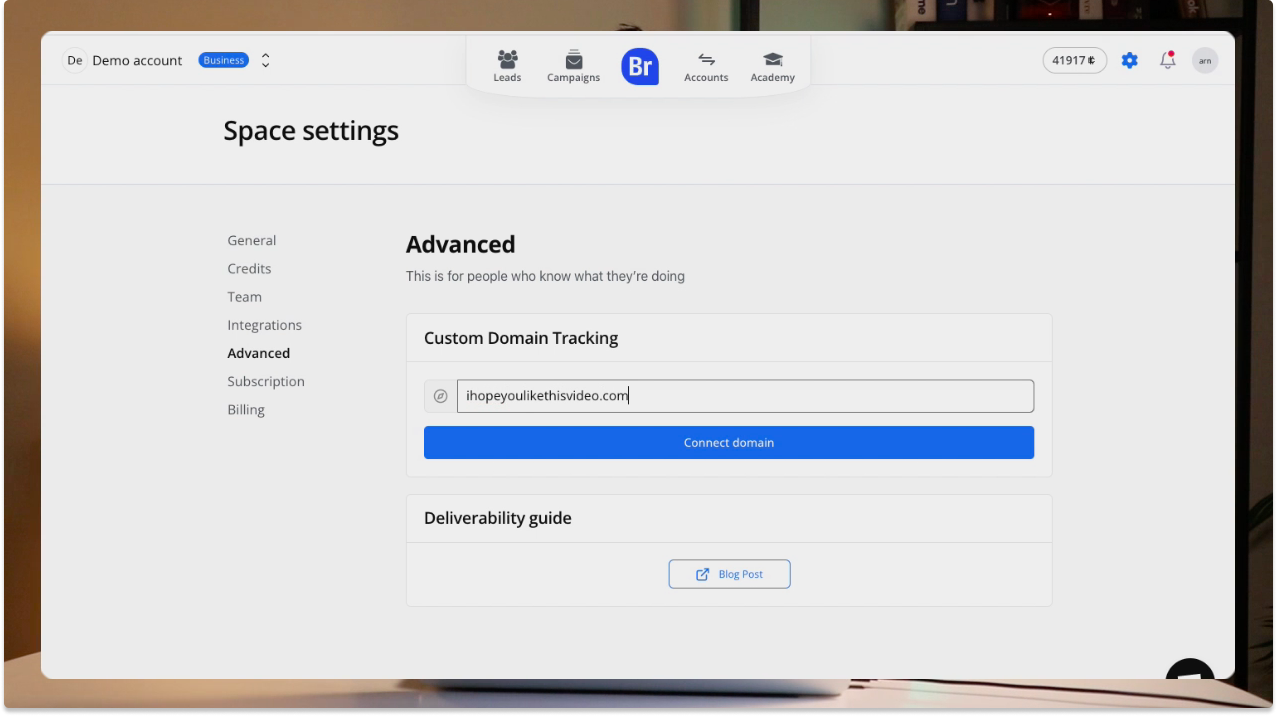Viewport: 1277px width, 716px height.
Task: Click the 41917 credits counter pill
Action: pos(1074,60)
